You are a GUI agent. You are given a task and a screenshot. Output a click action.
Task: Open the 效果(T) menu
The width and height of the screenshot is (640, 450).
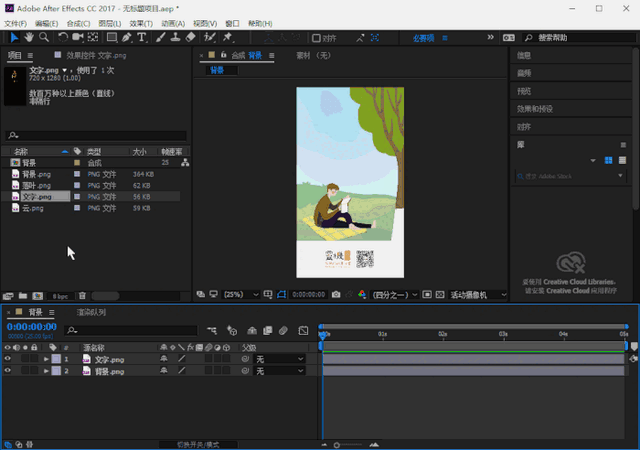point(141,23)
